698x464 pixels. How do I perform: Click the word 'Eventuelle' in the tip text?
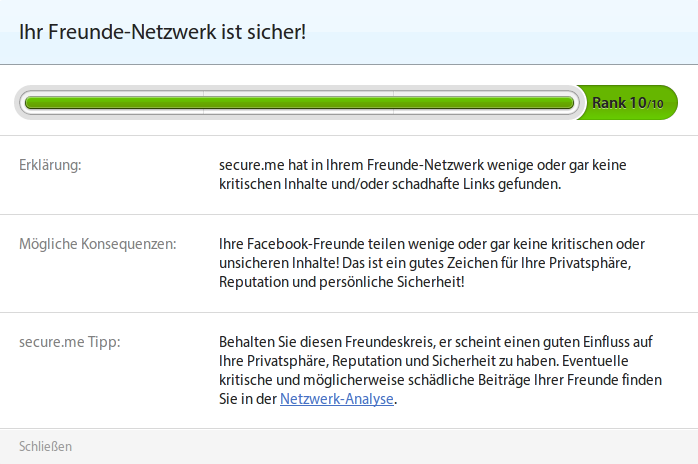click(x=595, y=361)
